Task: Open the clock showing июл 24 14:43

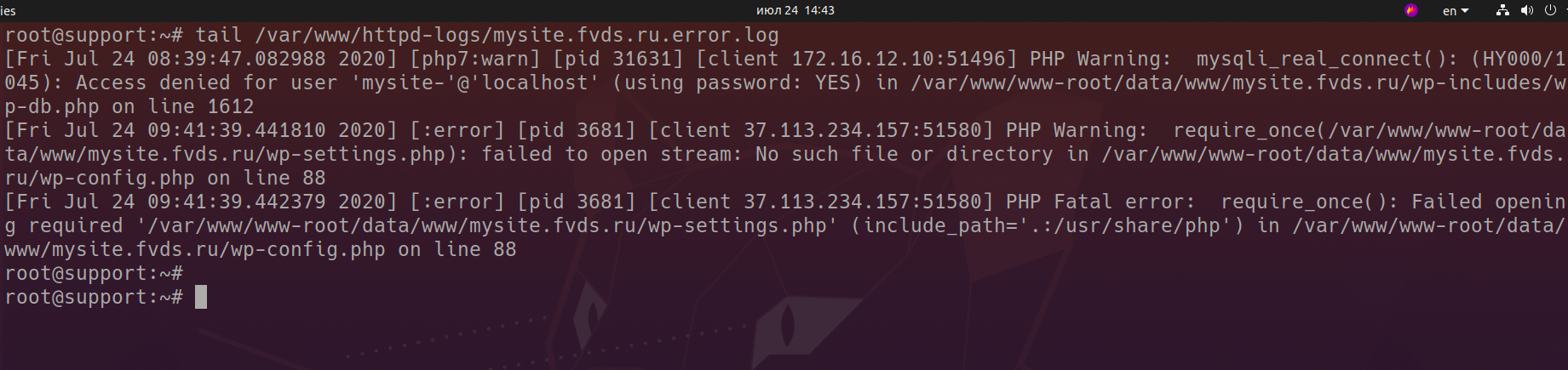Action: tap(795, 10)
